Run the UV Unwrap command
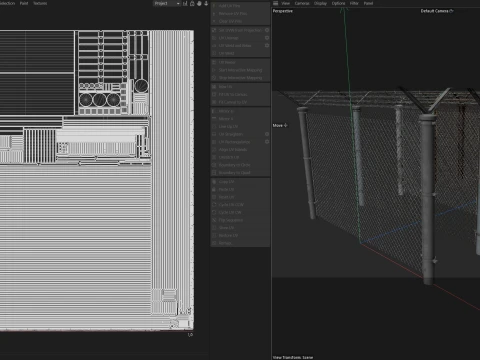The width and height of the screenshot is (480, 360). 228,38
